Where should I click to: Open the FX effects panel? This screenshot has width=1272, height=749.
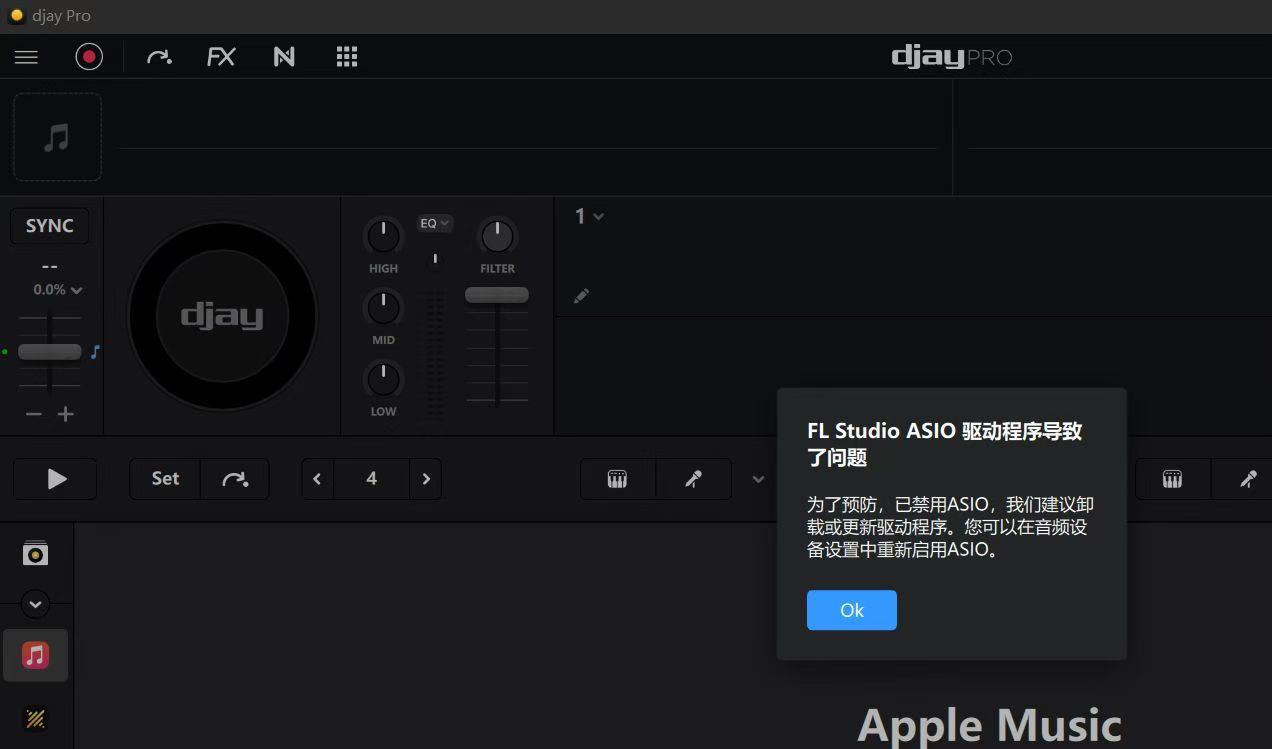(x=221, y=57)
